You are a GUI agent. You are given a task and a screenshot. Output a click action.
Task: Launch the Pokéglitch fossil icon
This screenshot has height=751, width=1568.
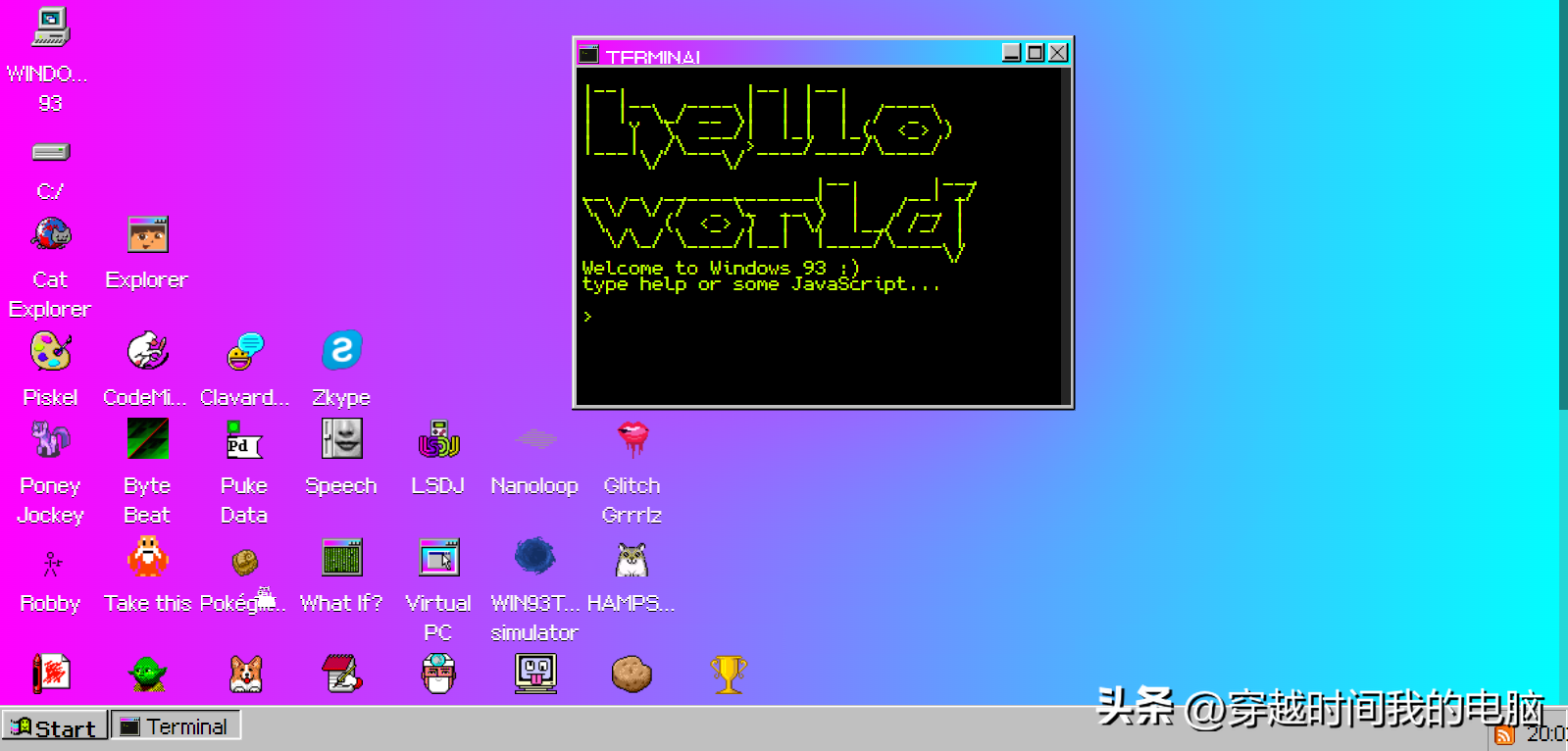(244, 562)
